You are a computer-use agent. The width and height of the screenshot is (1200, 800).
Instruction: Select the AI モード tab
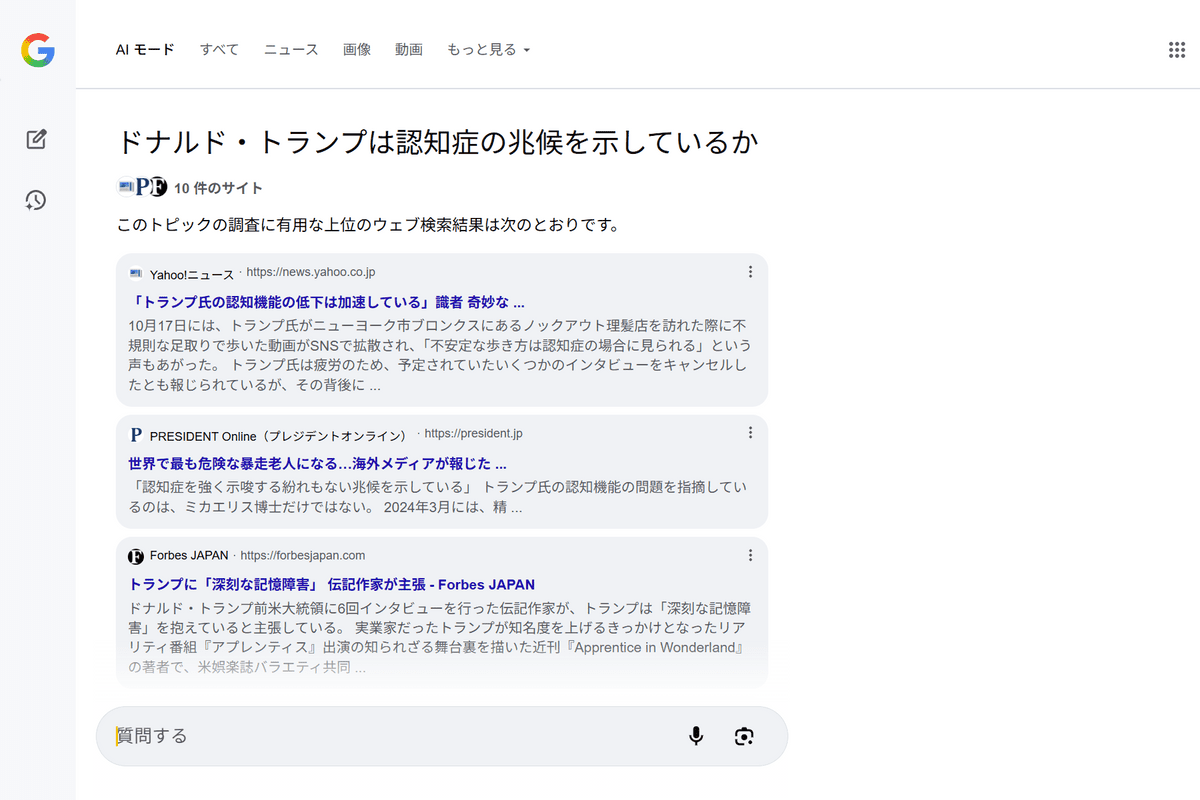point(145,50)
